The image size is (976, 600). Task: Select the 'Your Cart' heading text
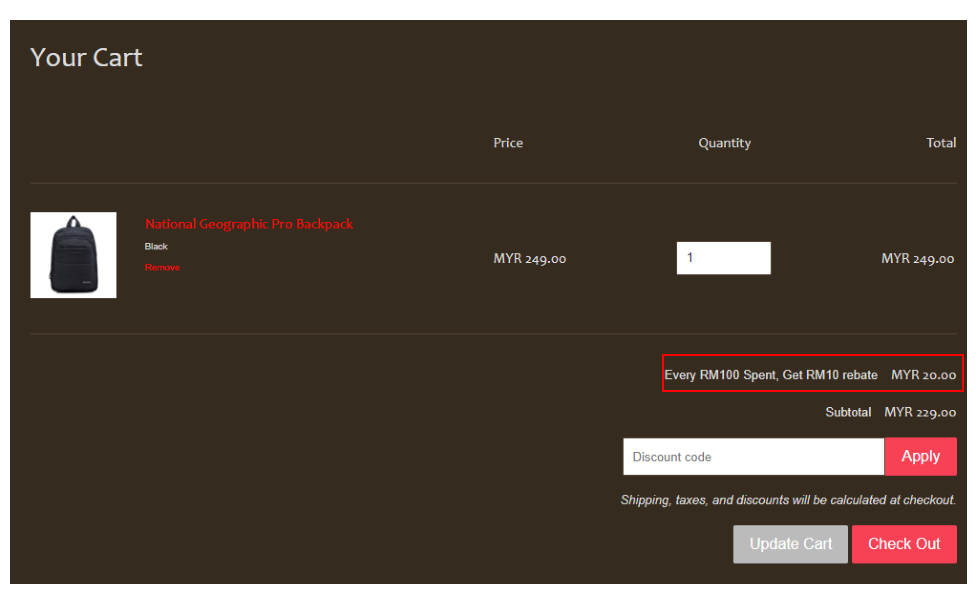[x=87, y=58]
